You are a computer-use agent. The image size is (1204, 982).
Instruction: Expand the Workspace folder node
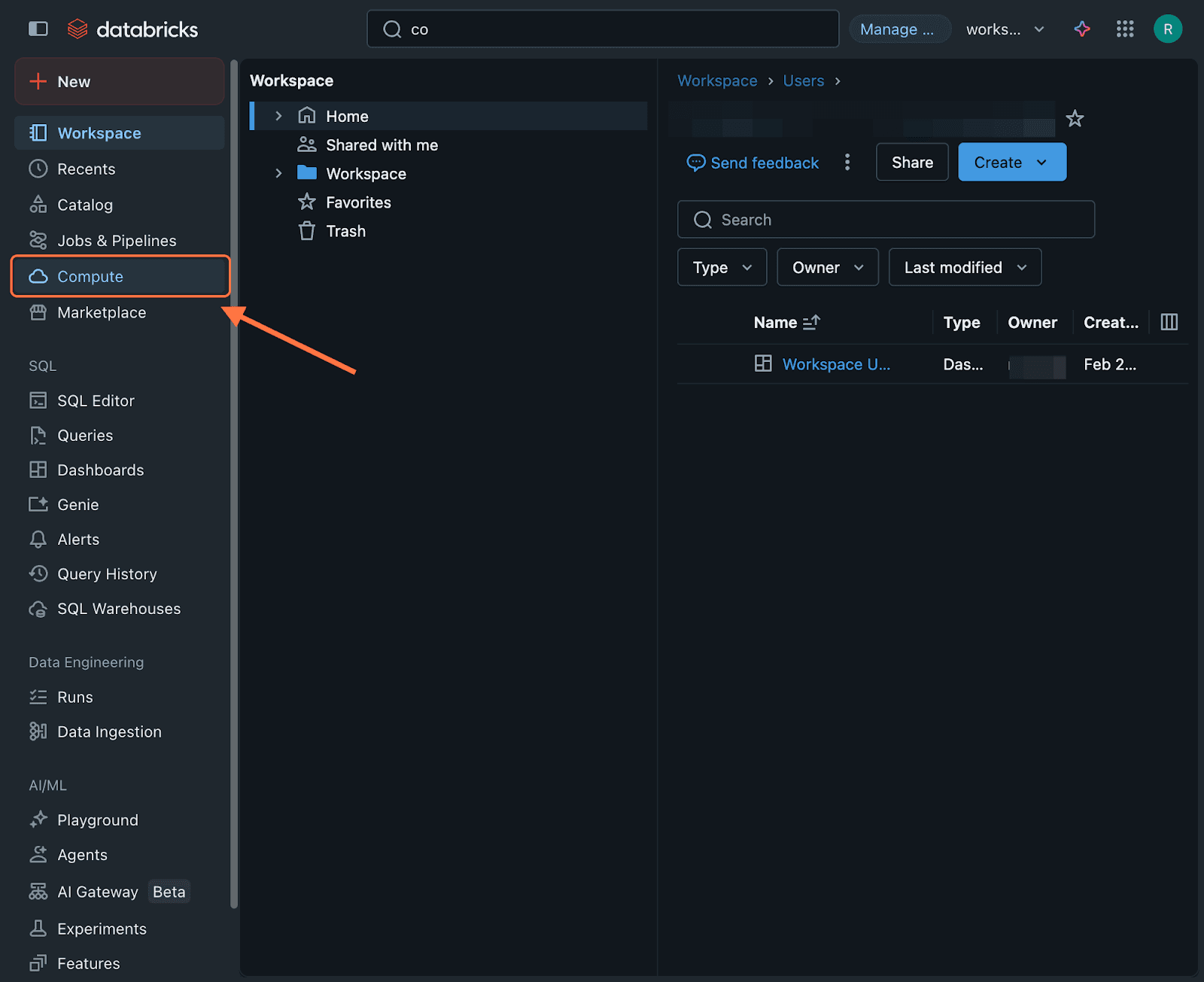coord(278,174)
